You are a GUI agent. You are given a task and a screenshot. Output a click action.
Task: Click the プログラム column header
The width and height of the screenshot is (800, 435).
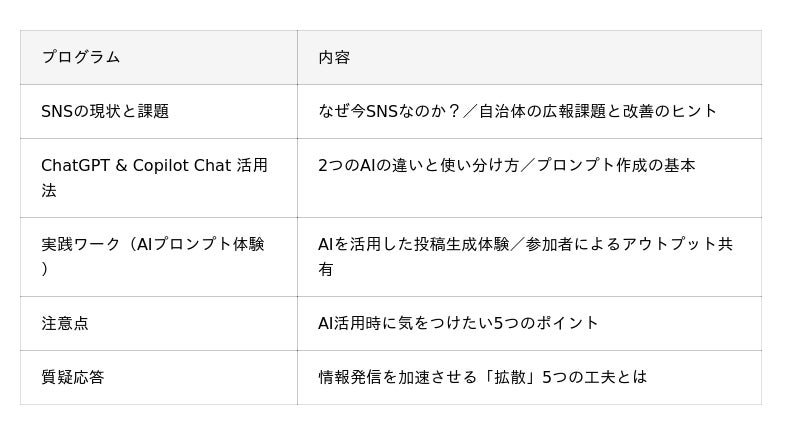[x=81, y=57]
